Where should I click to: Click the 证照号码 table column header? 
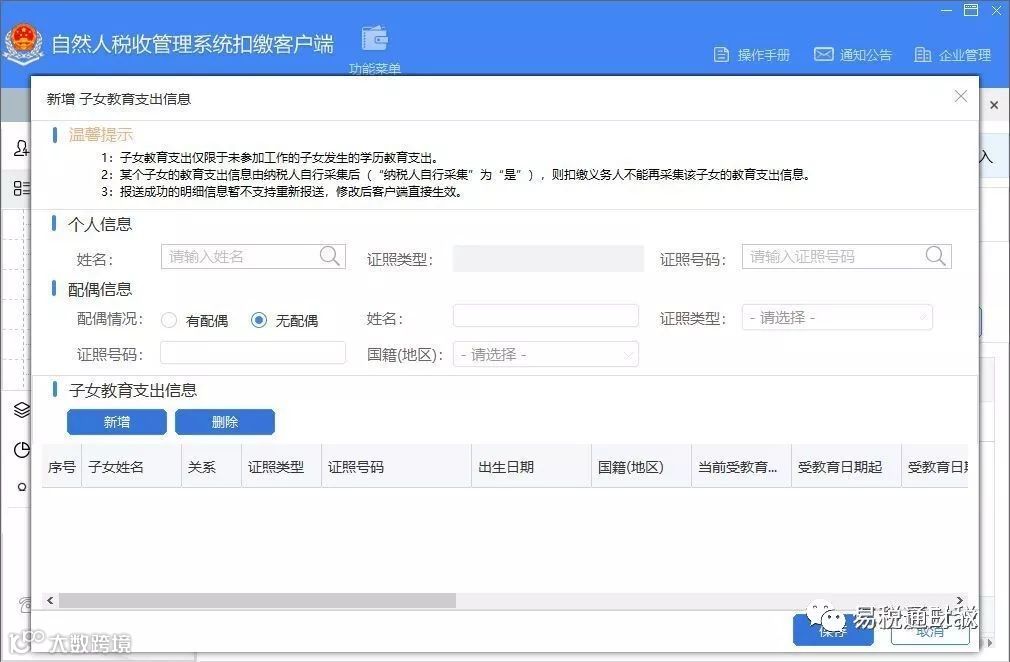coord(397,466)
